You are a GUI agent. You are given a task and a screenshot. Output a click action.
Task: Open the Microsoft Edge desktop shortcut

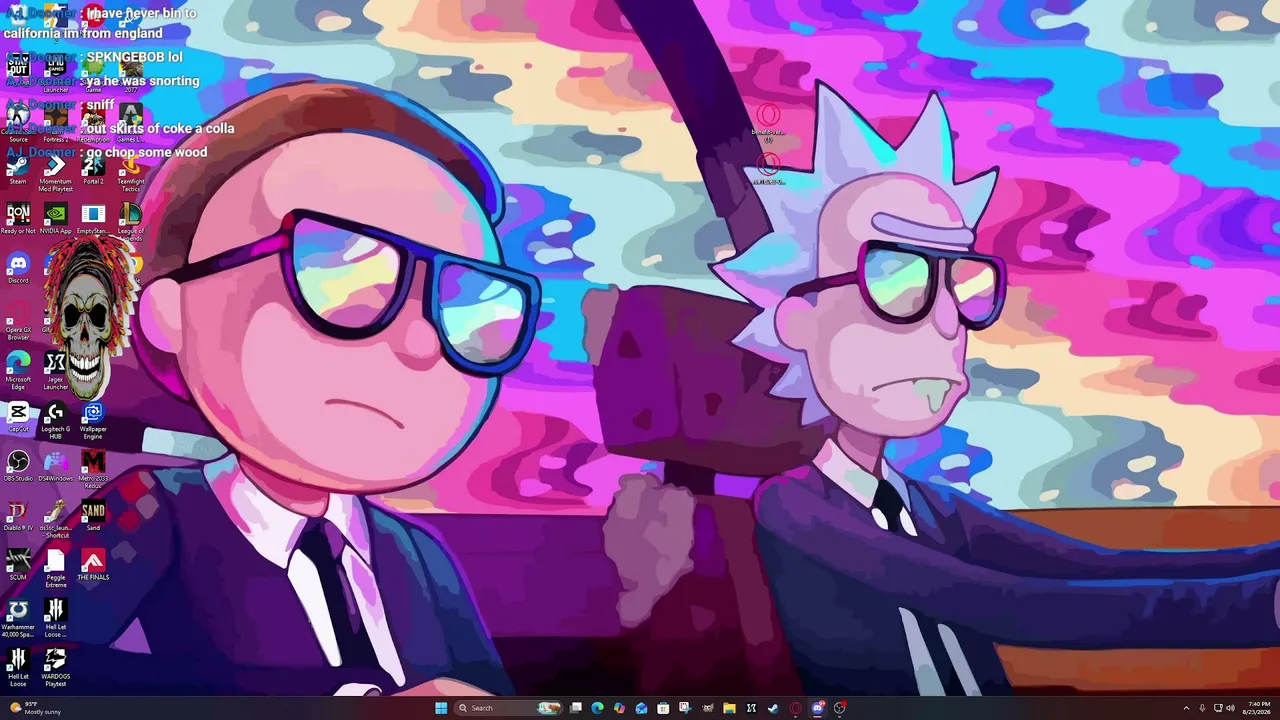tap(18, 371)
